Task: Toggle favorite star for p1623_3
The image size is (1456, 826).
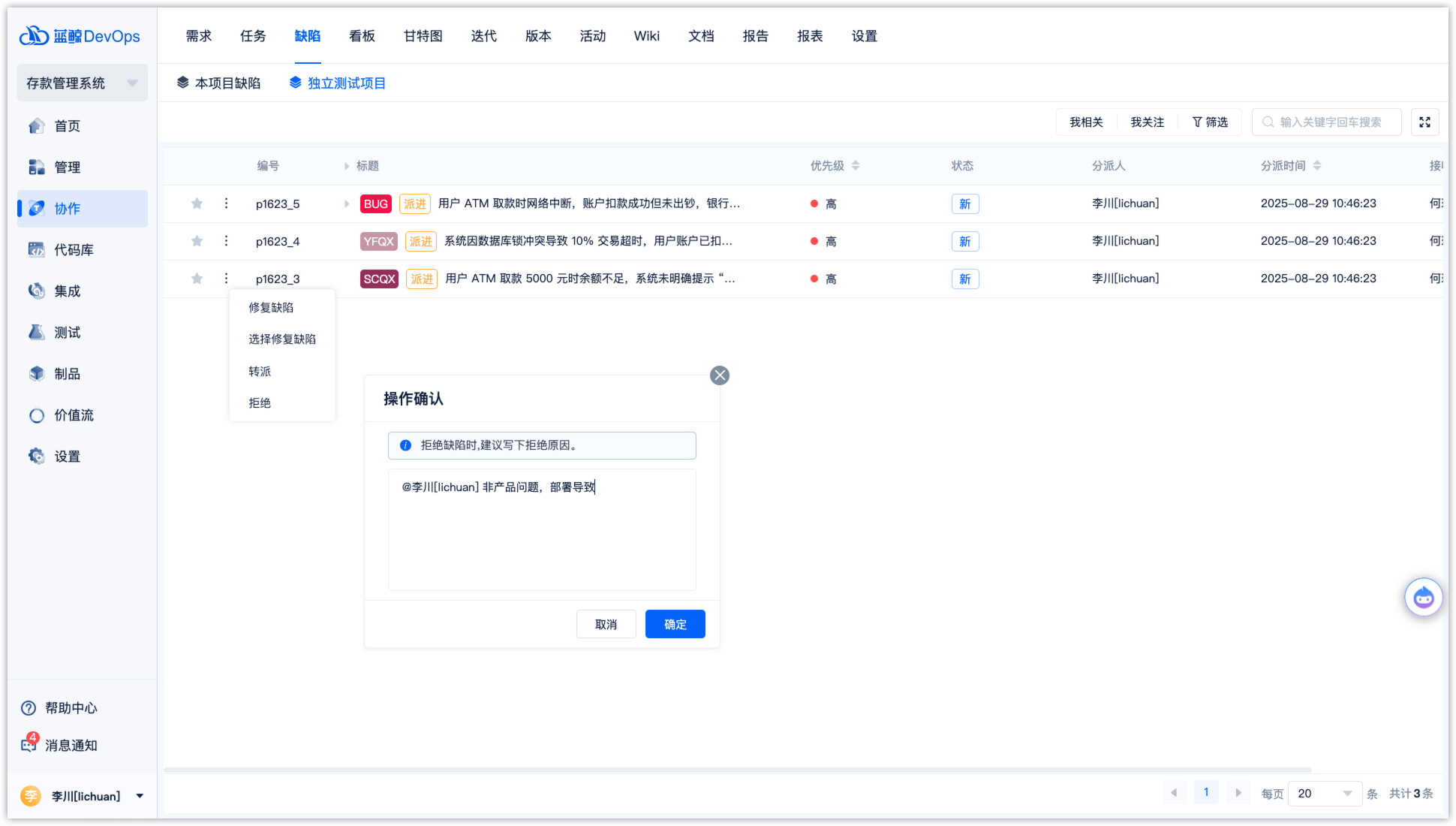Action: 197,279
